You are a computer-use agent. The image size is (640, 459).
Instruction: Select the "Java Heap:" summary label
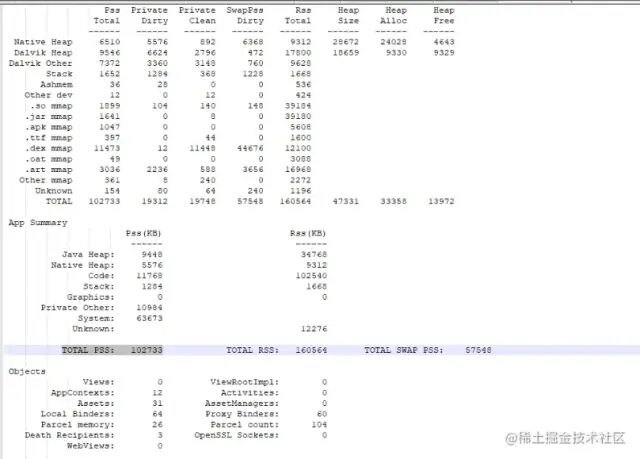click(88, 255)
